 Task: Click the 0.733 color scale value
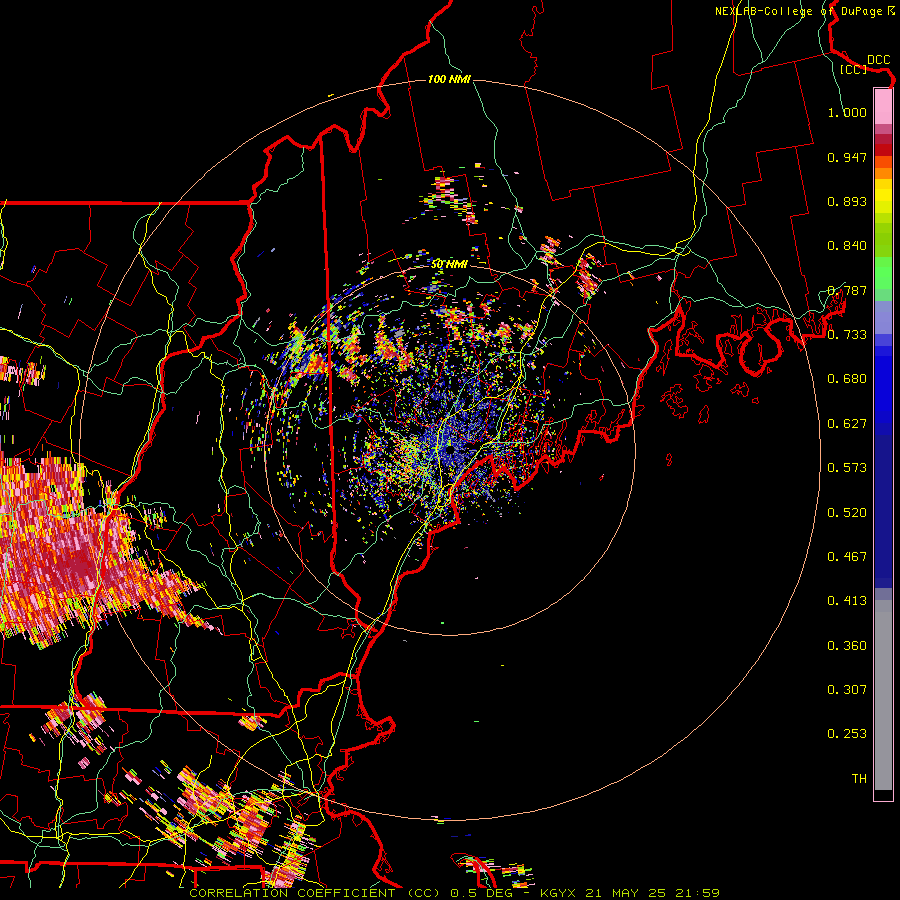click(847, 335)
